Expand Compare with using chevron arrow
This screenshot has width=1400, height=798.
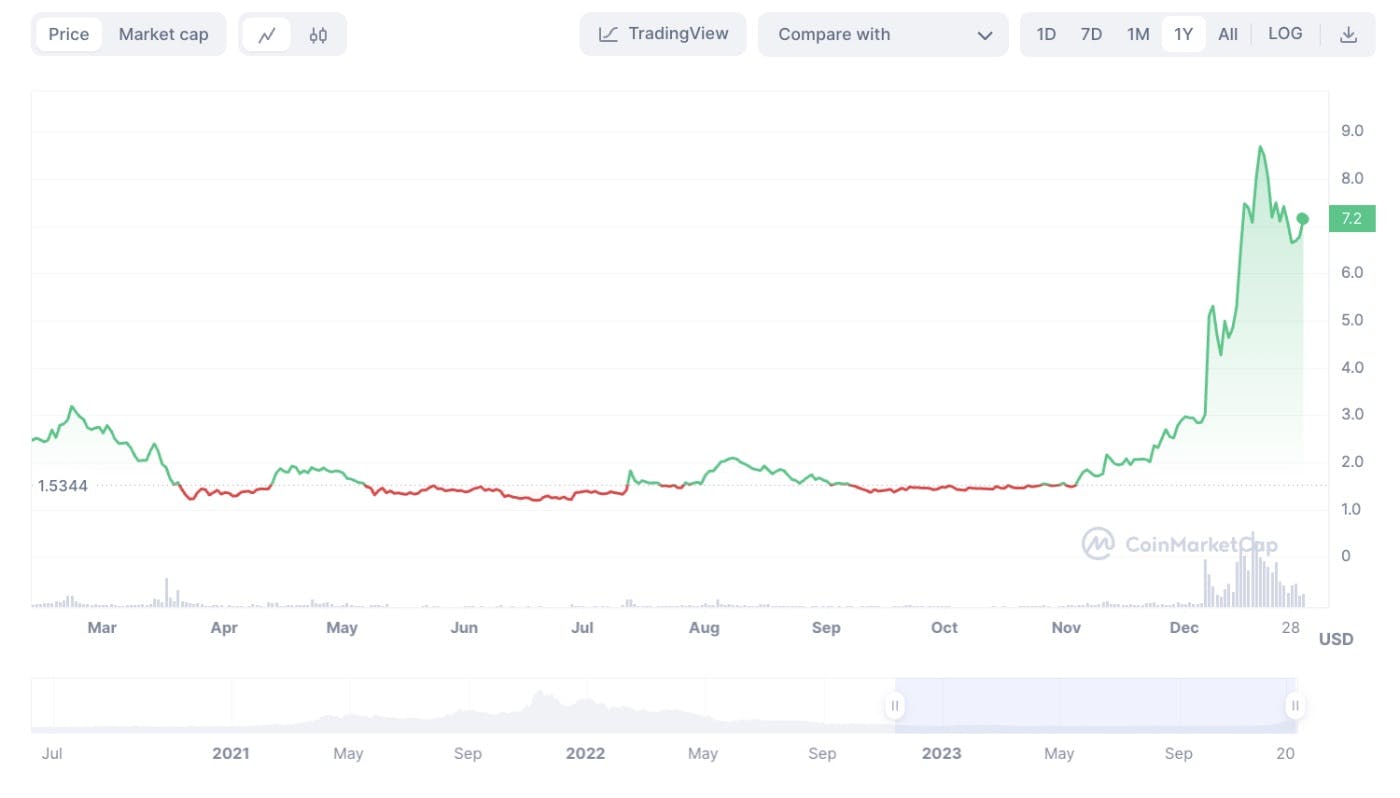click(x=984, y=35)
